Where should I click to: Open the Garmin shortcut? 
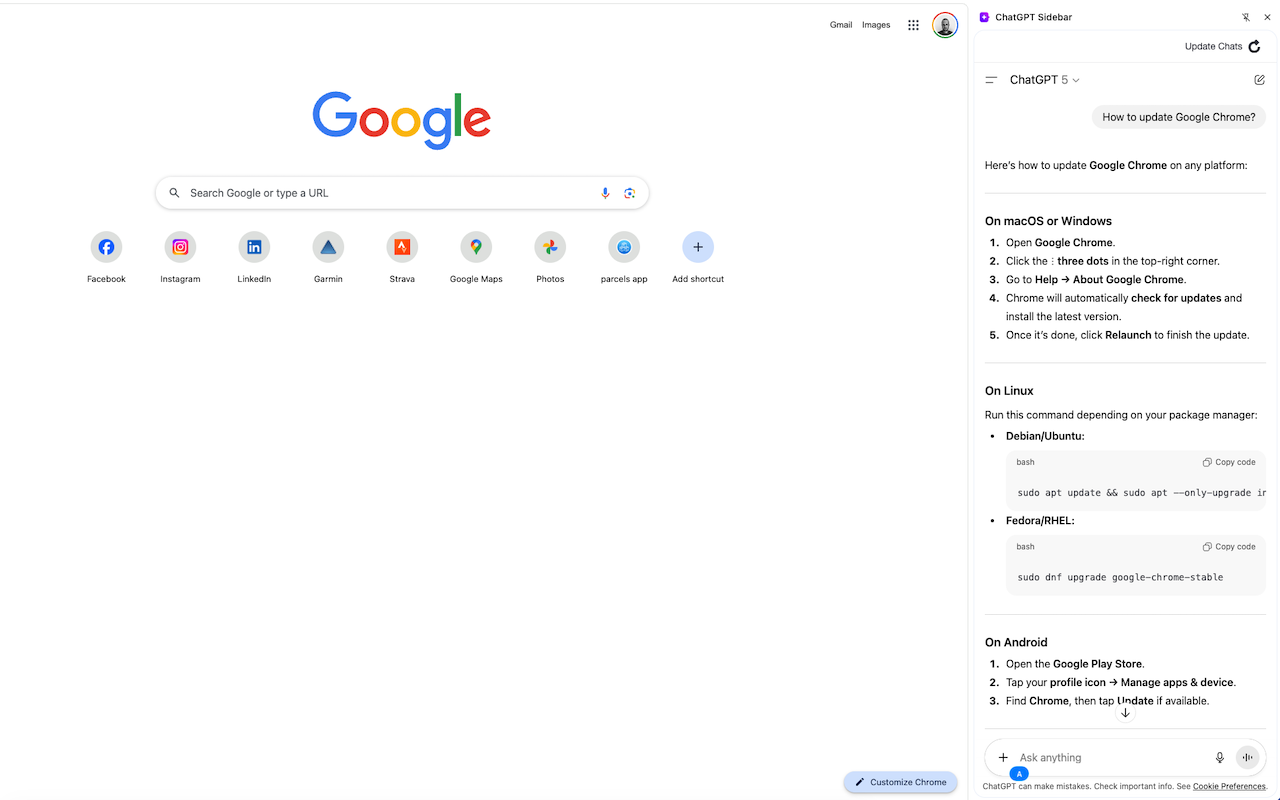pyautogui.click(x=328, y=247)
